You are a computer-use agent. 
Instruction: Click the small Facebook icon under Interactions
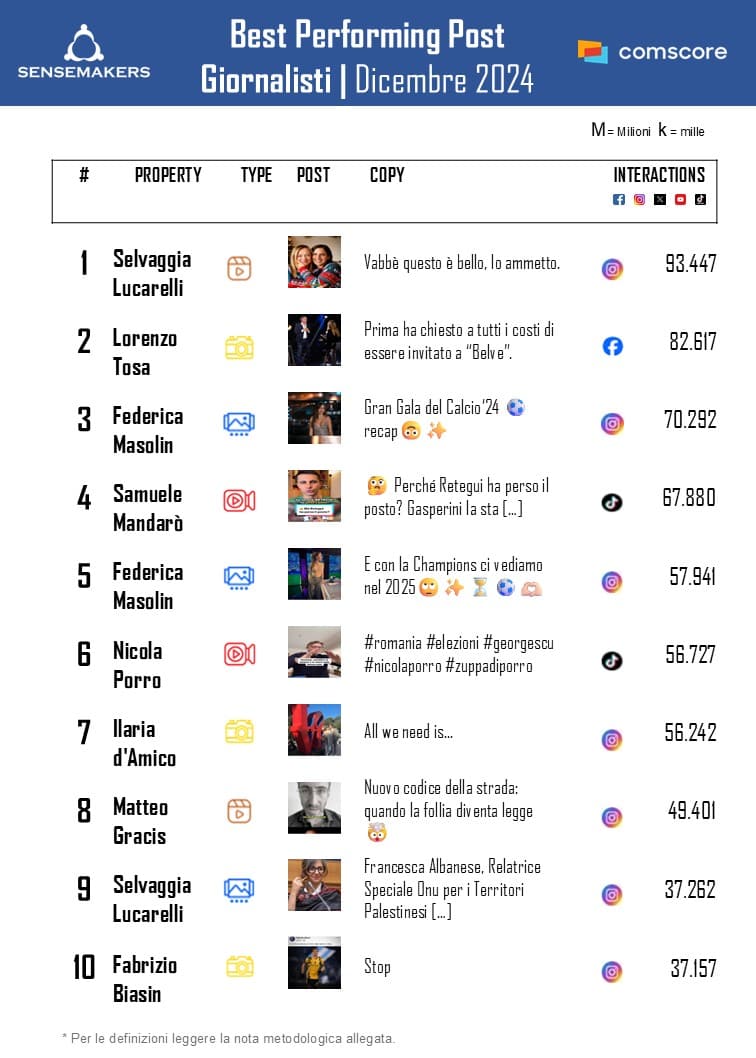[x=619, y=199]
